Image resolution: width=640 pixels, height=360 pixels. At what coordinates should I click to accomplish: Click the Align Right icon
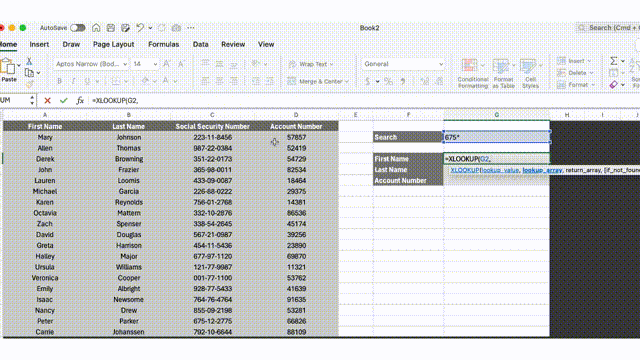[234, 81]
